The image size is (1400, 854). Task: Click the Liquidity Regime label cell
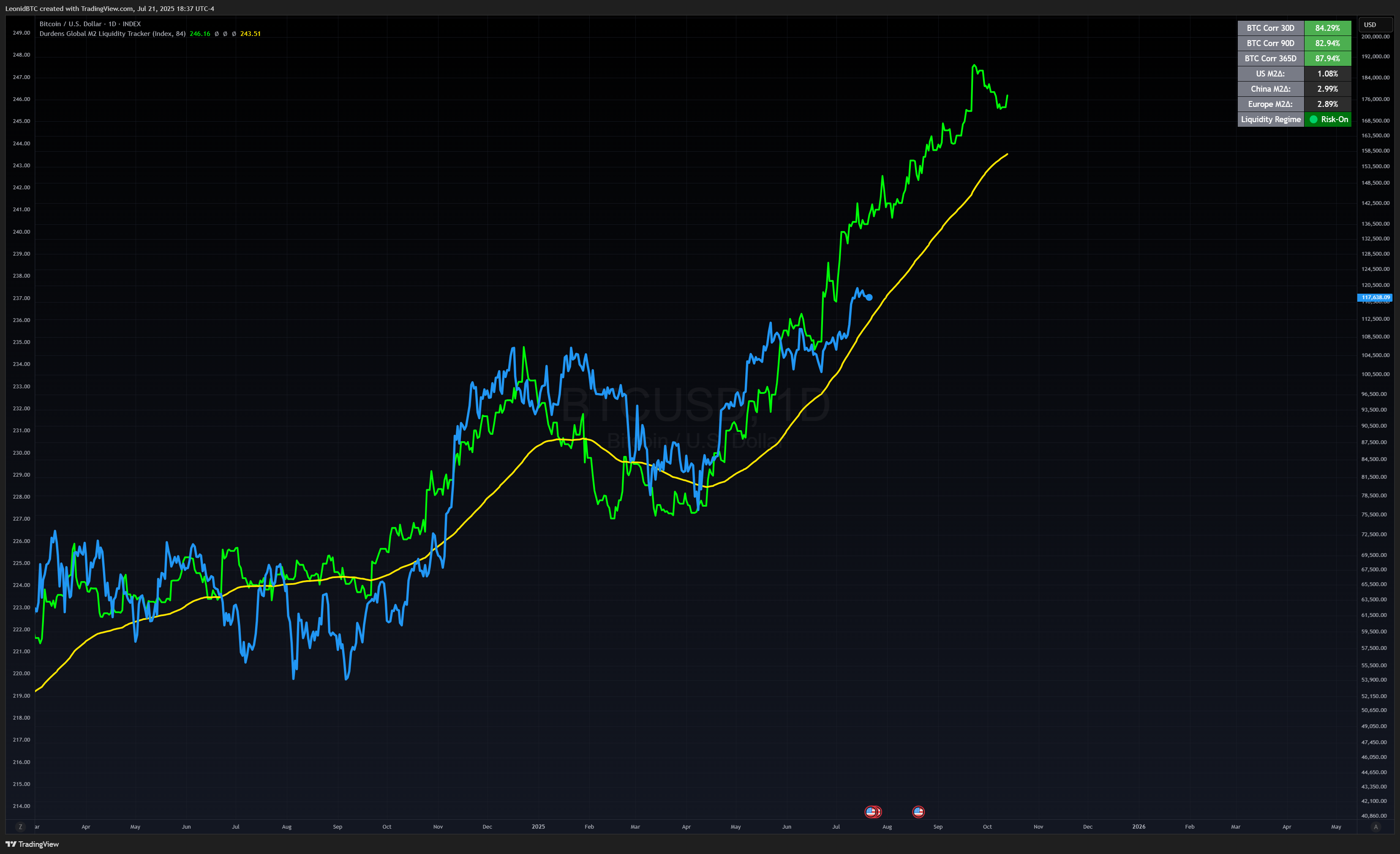(1270, 119)
